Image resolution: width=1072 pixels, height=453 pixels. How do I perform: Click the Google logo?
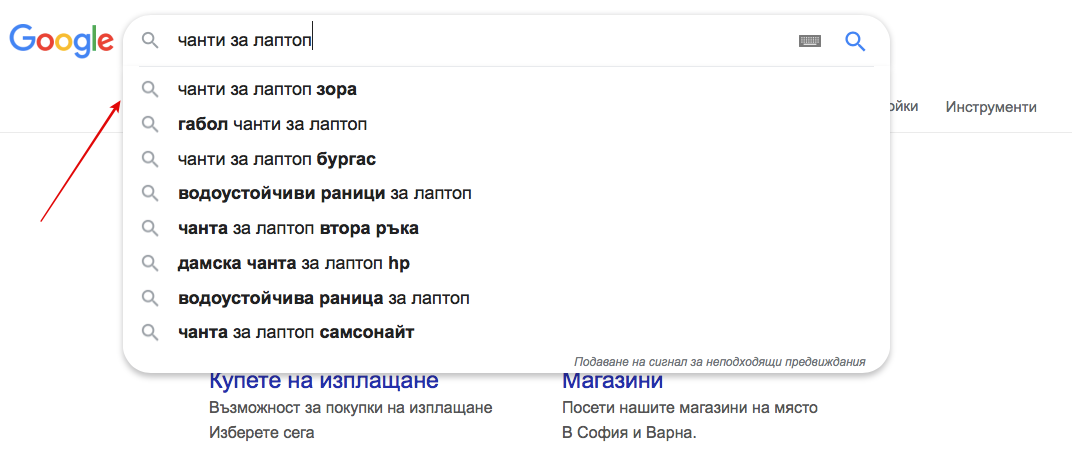pyautogui.click(x=62, y=40)
